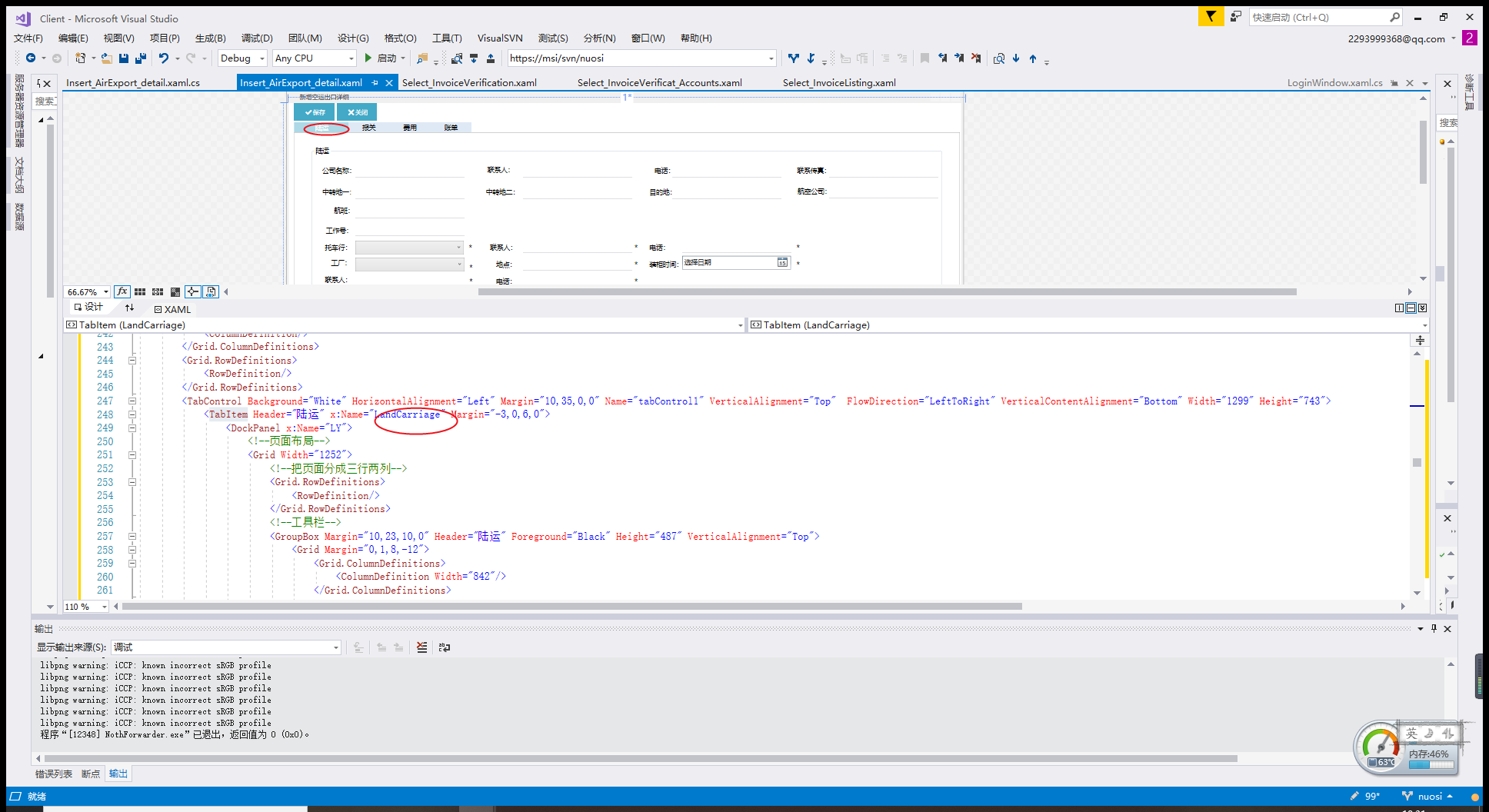Open the LoginWindow.xaml.cs preview tab
Screen dimensions: 1489x812
click(1334, 82)
